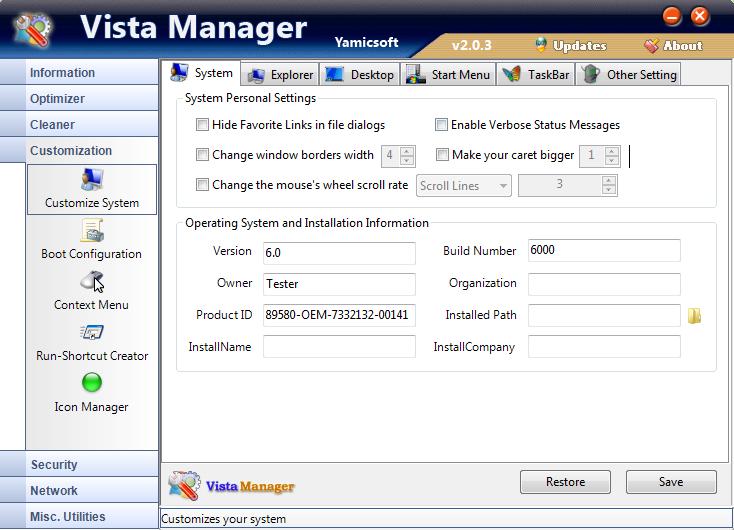734x530 pixels.
Task: Expand the Security section
Action: [x=79, y=464]
